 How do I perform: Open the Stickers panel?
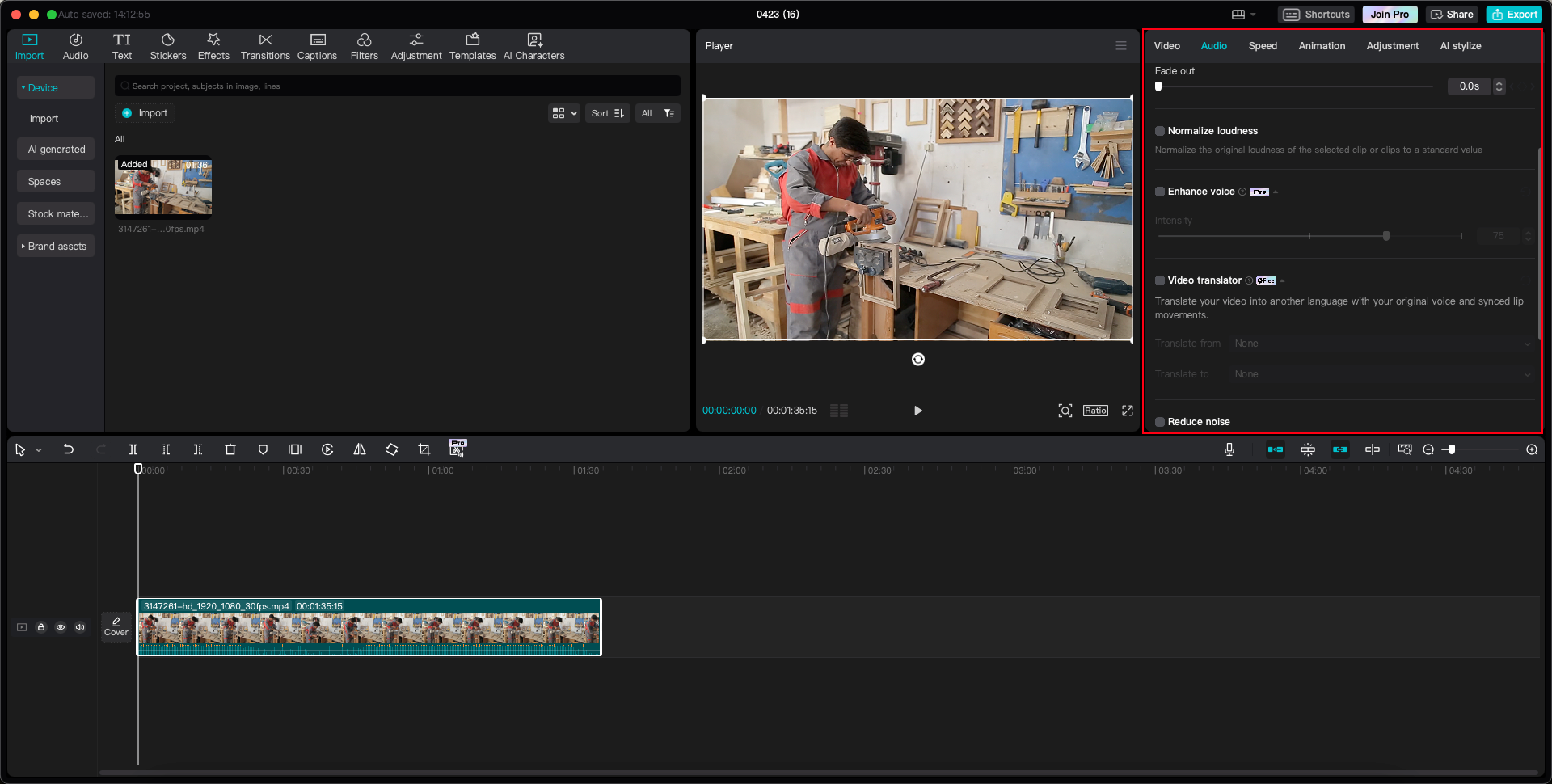click(168, 45)
